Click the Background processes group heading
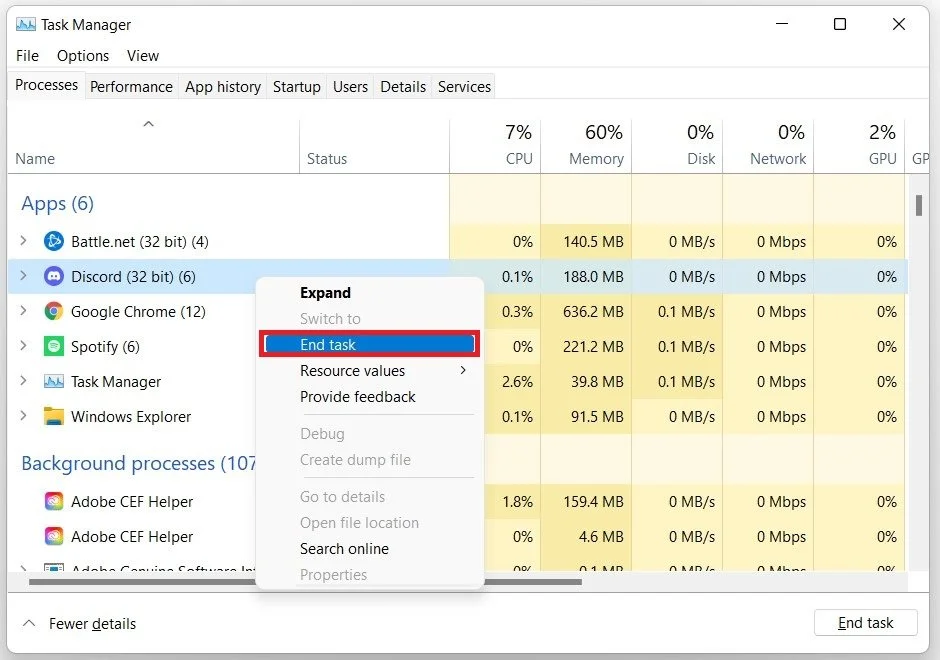Viewport: 940px width, 660px height. coord(138,463)
